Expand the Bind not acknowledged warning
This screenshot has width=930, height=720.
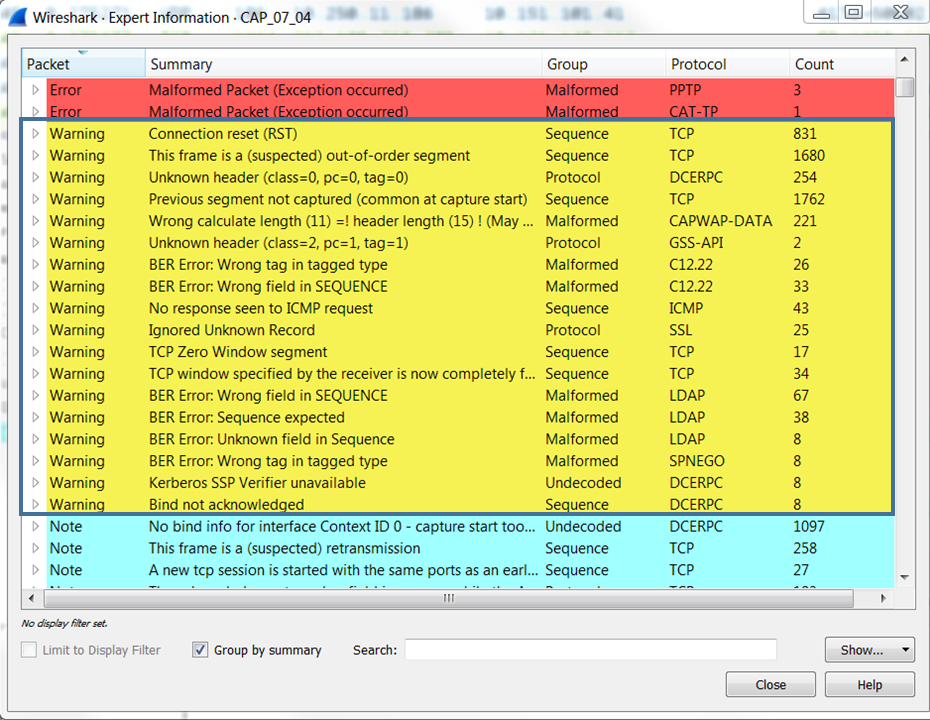click(36, 505)
